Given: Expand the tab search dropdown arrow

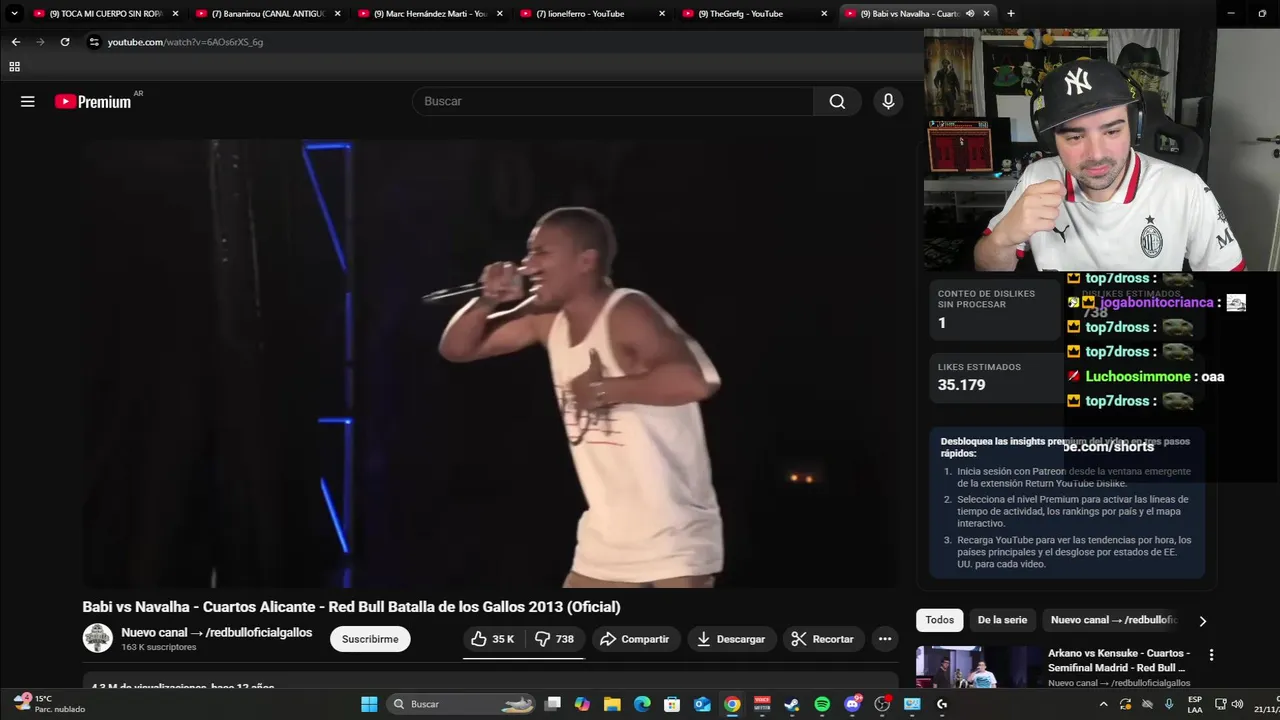Looking at the screenshot, I should click(14, 14).
